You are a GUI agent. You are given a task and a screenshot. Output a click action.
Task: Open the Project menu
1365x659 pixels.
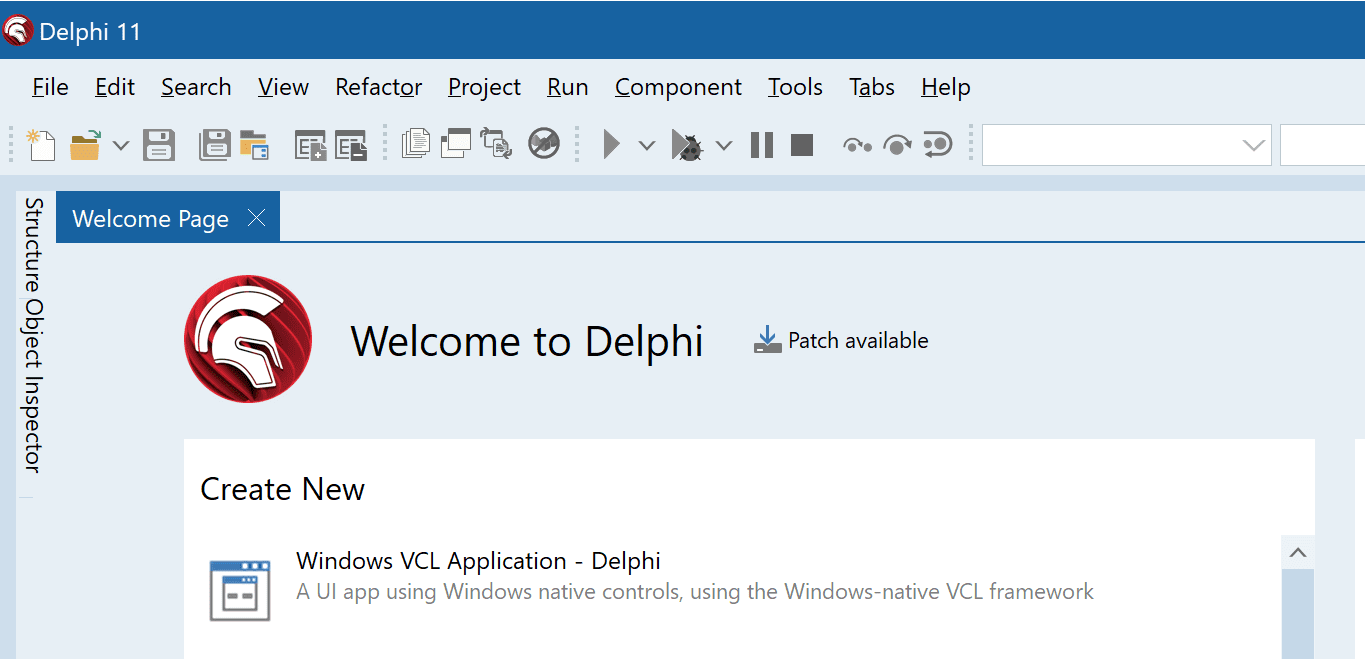485,87
